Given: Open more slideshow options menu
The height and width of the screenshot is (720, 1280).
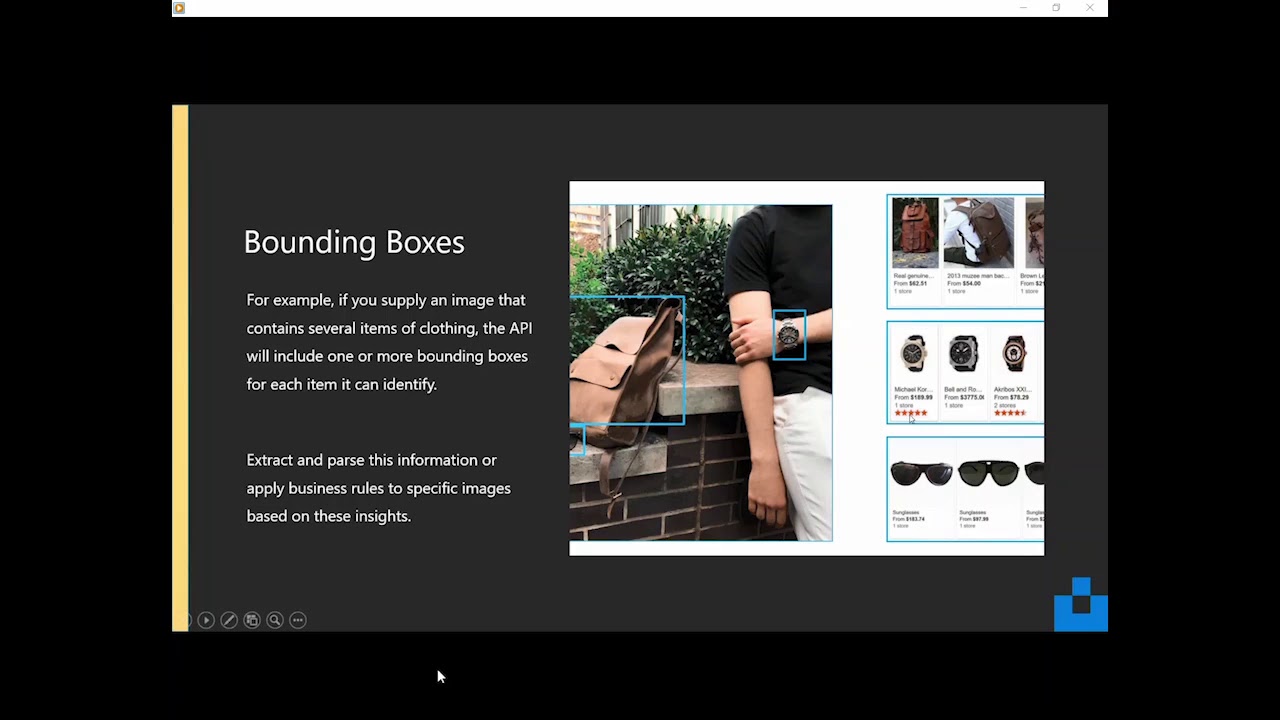Looking at the screenshot, I should click(x=298, y=620).
